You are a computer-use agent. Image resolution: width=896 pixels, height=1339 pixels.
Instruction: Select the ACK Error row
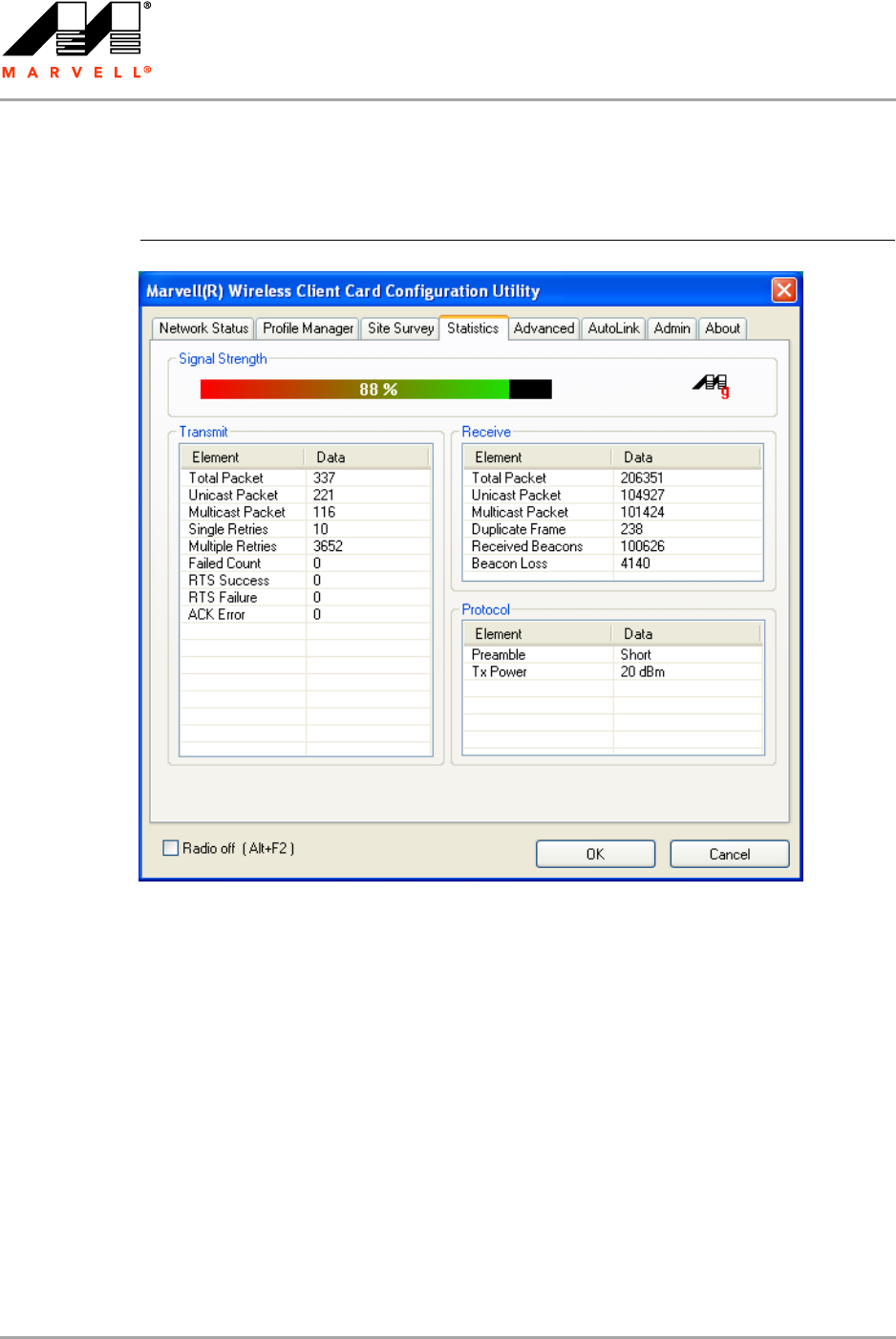[306, 615]
